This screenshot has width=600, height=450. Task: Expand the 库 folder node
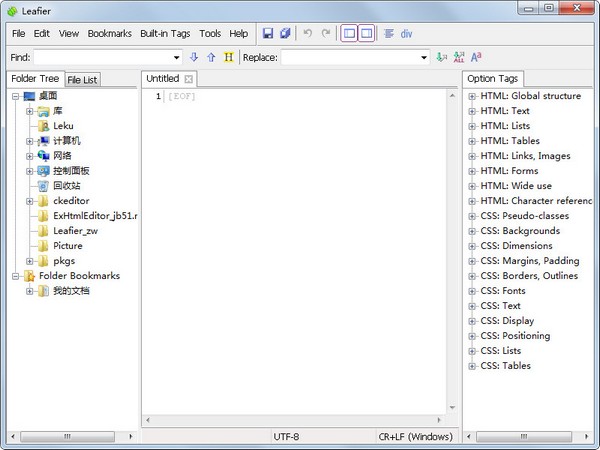[29, 111]
